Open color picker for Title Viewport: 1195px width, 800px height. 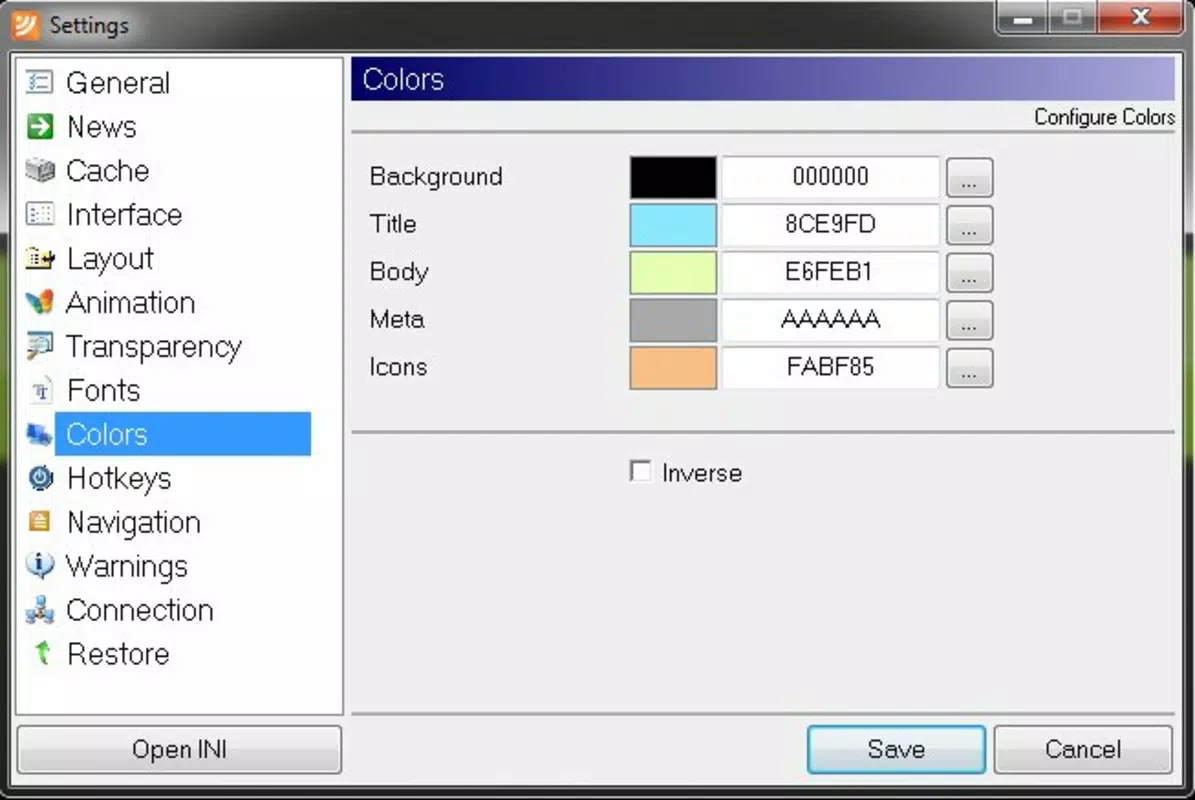[x=969, y=226]
